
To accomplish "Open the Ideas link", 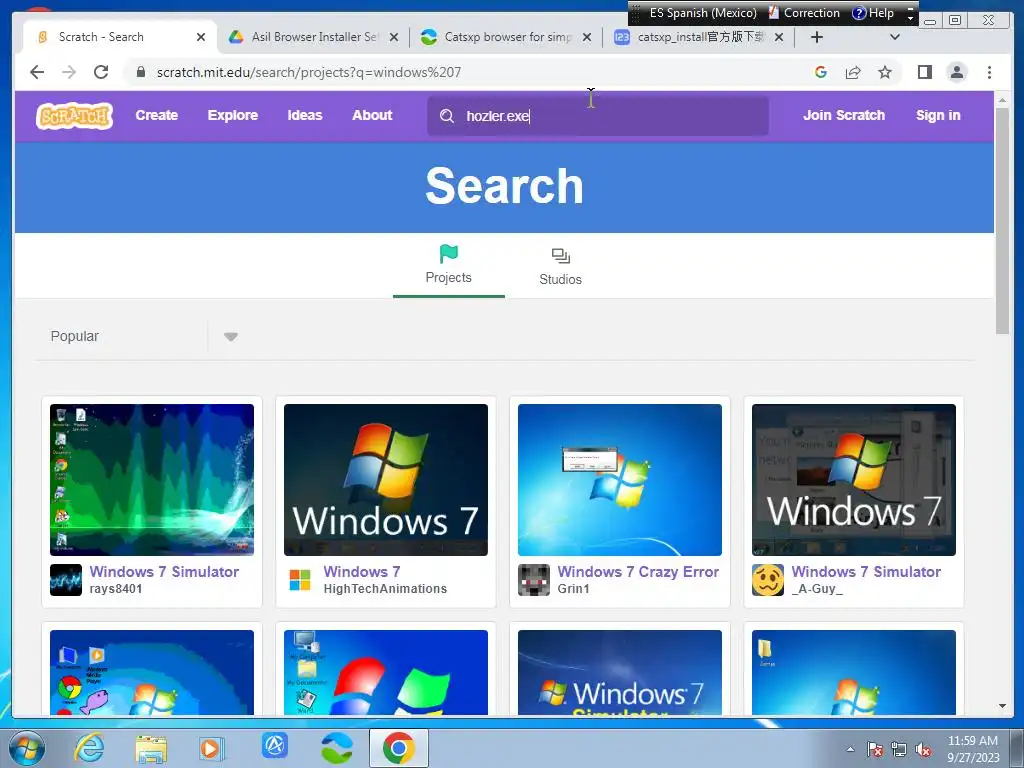I will tap(305, 116).
